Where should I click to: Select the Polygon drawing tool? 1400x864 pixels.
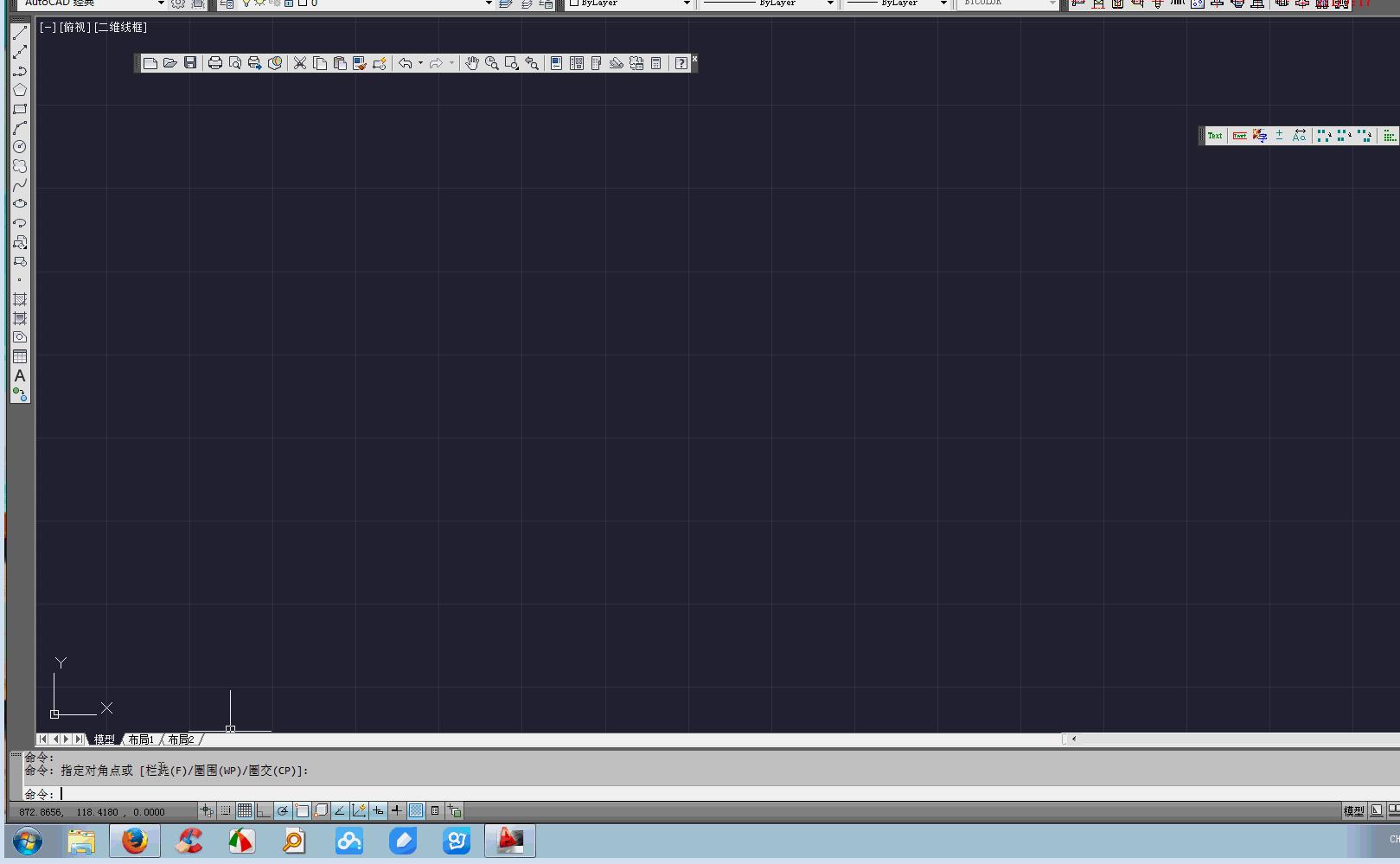click(20, 90)
